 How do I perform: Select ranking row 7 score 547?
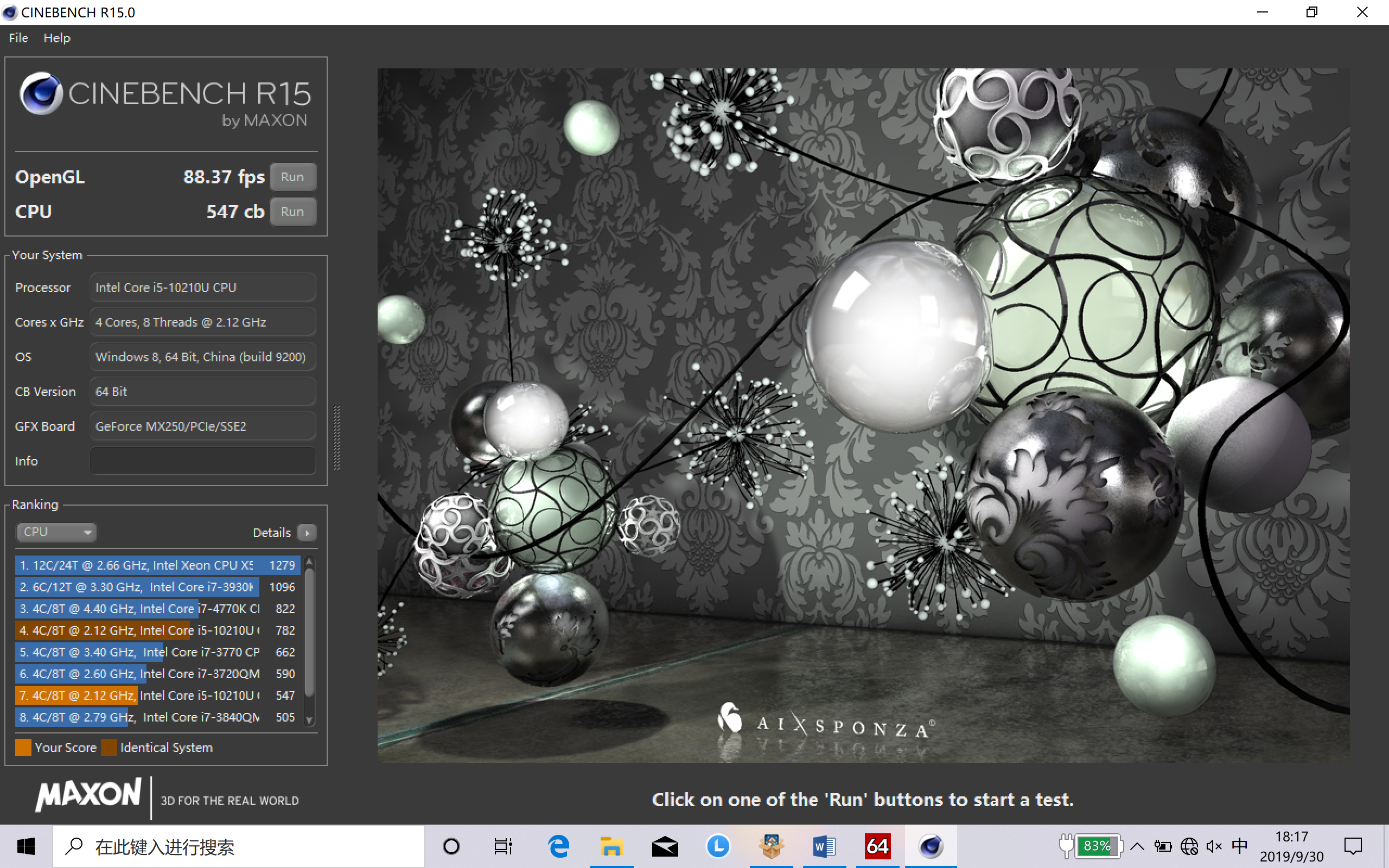pos(158,695)
